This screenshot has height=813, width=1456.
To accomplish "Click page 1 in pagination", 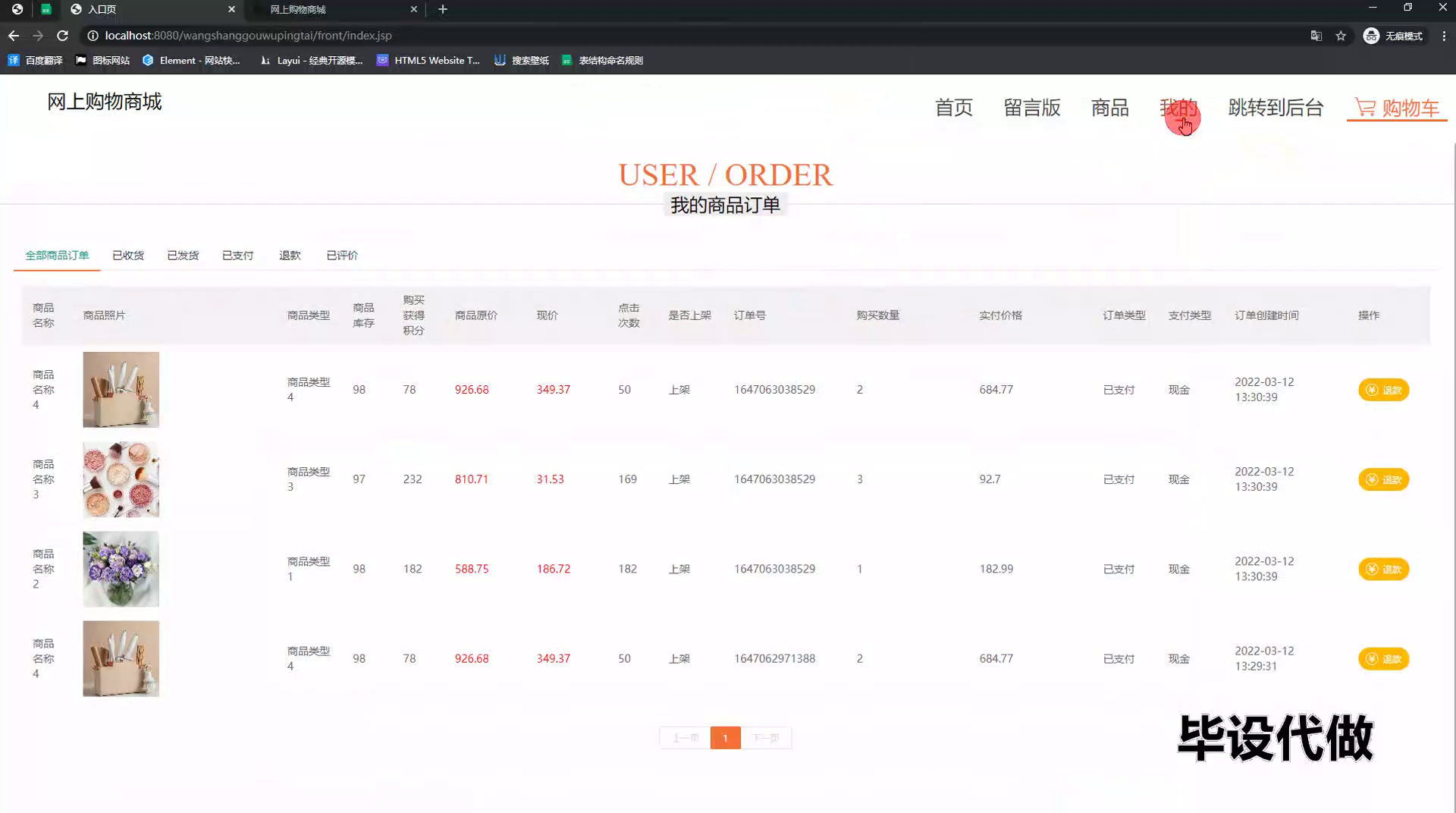I will (x=725, y=738).
